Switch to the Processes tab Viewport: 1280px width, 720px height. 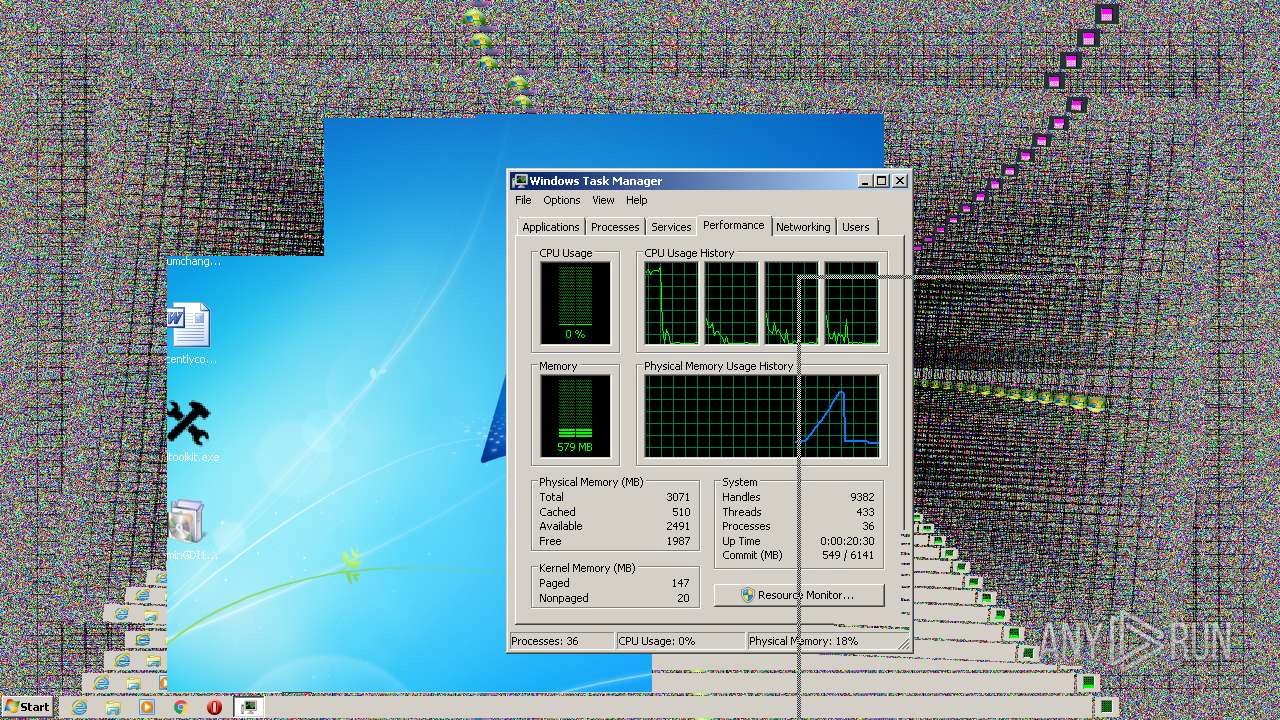click(615, 227)
